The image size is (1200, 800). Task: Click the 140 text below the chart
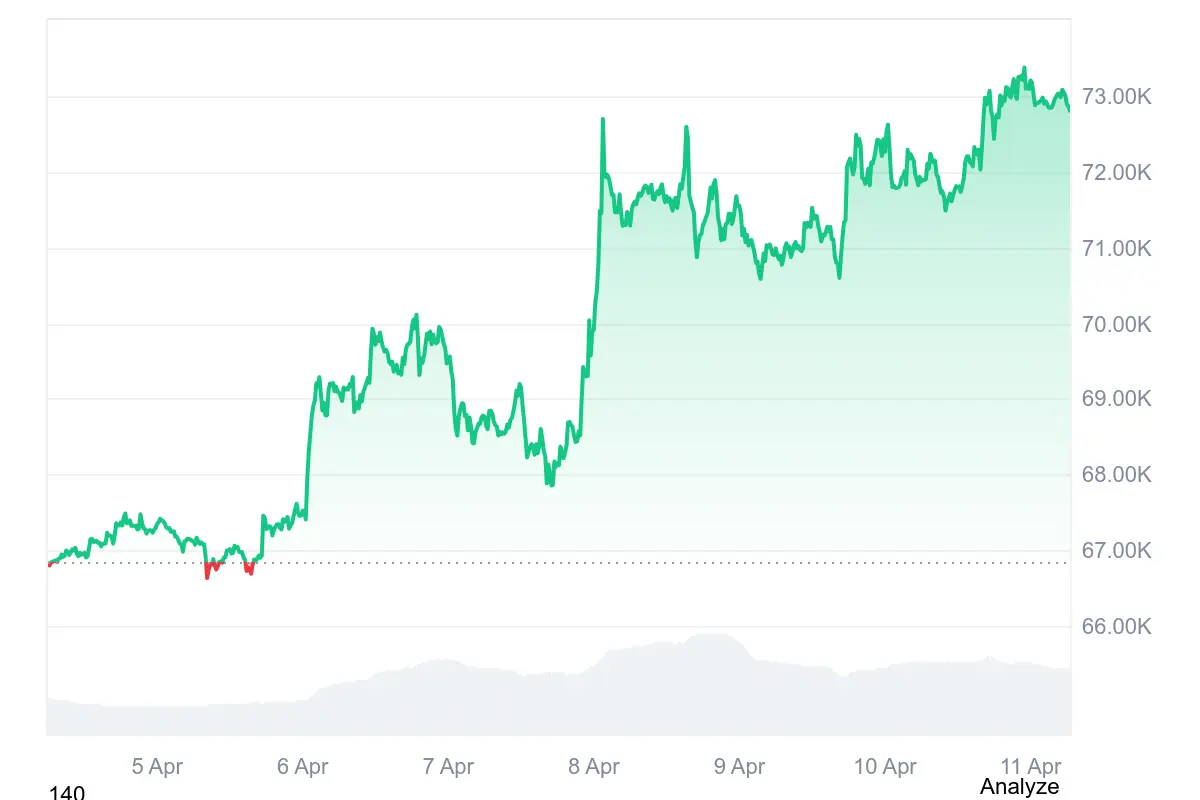tap(67, 793)
